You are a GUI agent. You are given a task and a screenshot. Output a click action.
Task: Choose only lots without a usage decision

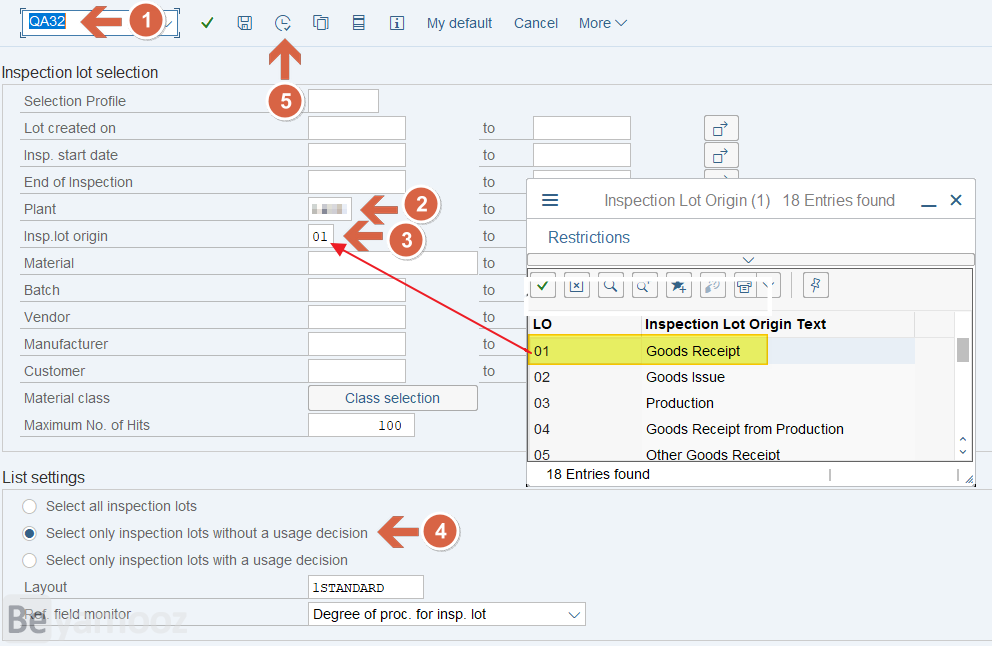(x=30, y=534)
